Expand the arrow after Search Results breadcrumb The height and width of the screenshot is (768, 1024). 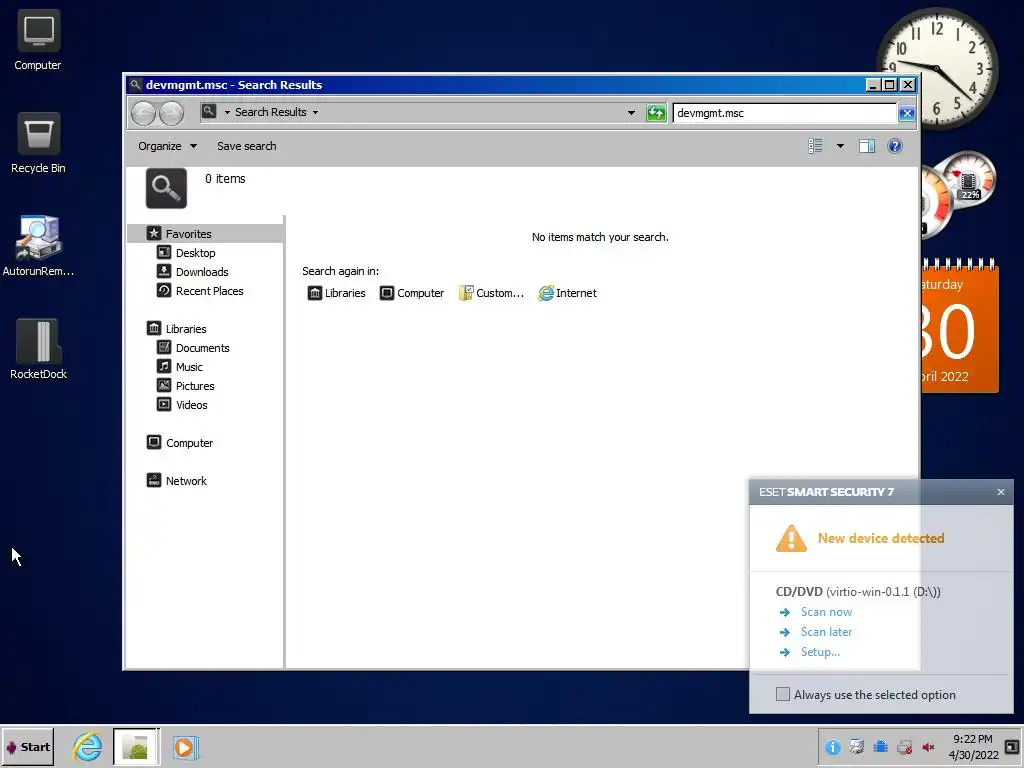coord(315,112)
